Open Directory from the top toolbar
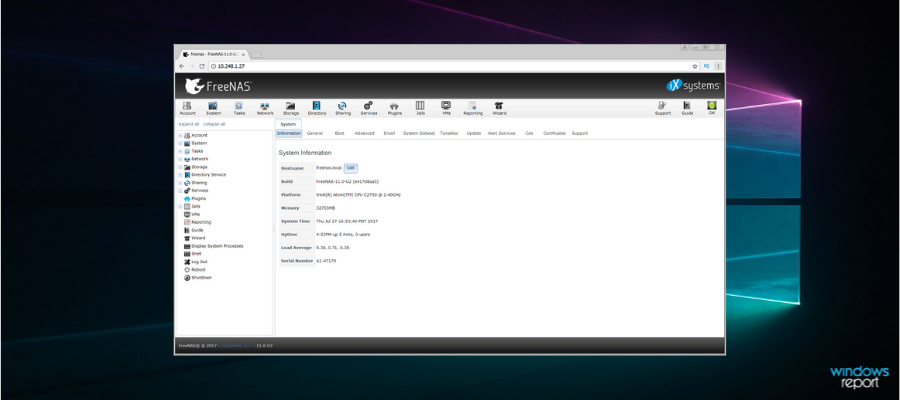The height and width of the screenshot is (400, 900). pos(316,108)
